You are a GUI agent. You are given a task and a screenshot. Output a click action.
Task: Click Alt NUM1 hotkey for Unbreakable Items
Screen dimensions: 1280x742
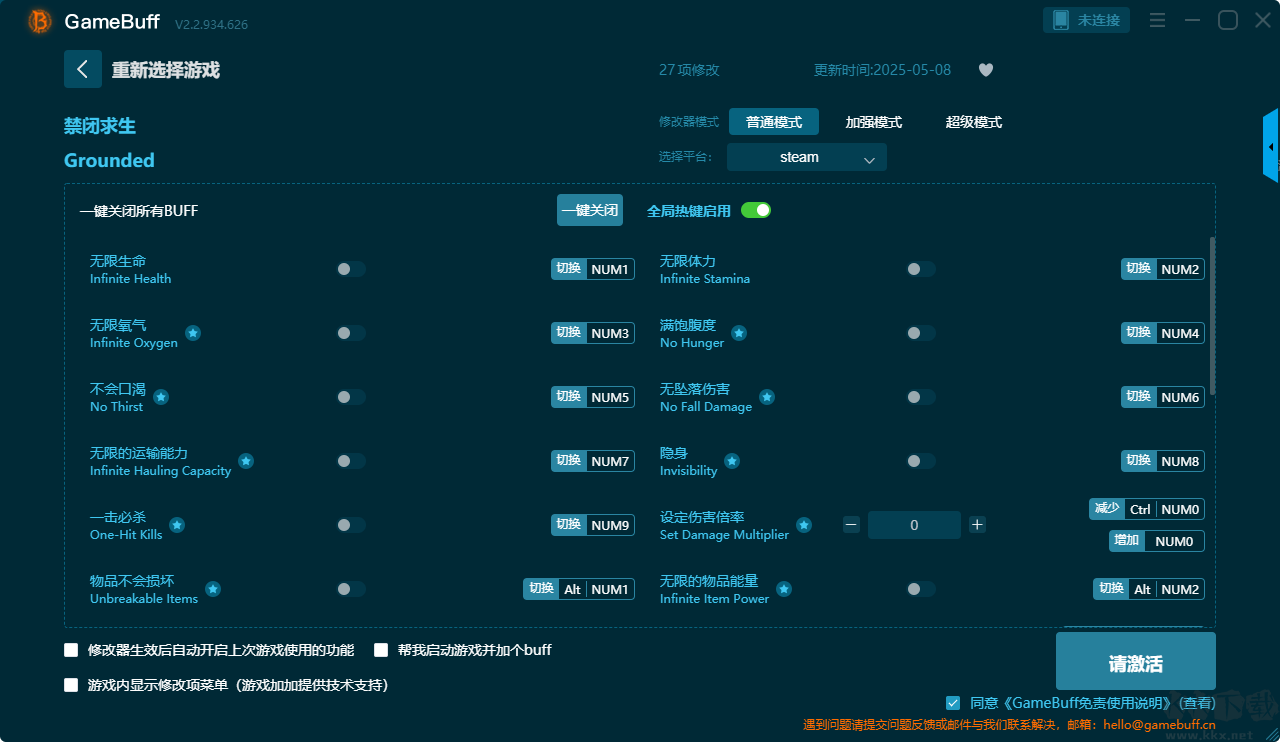tap(579, 589)
